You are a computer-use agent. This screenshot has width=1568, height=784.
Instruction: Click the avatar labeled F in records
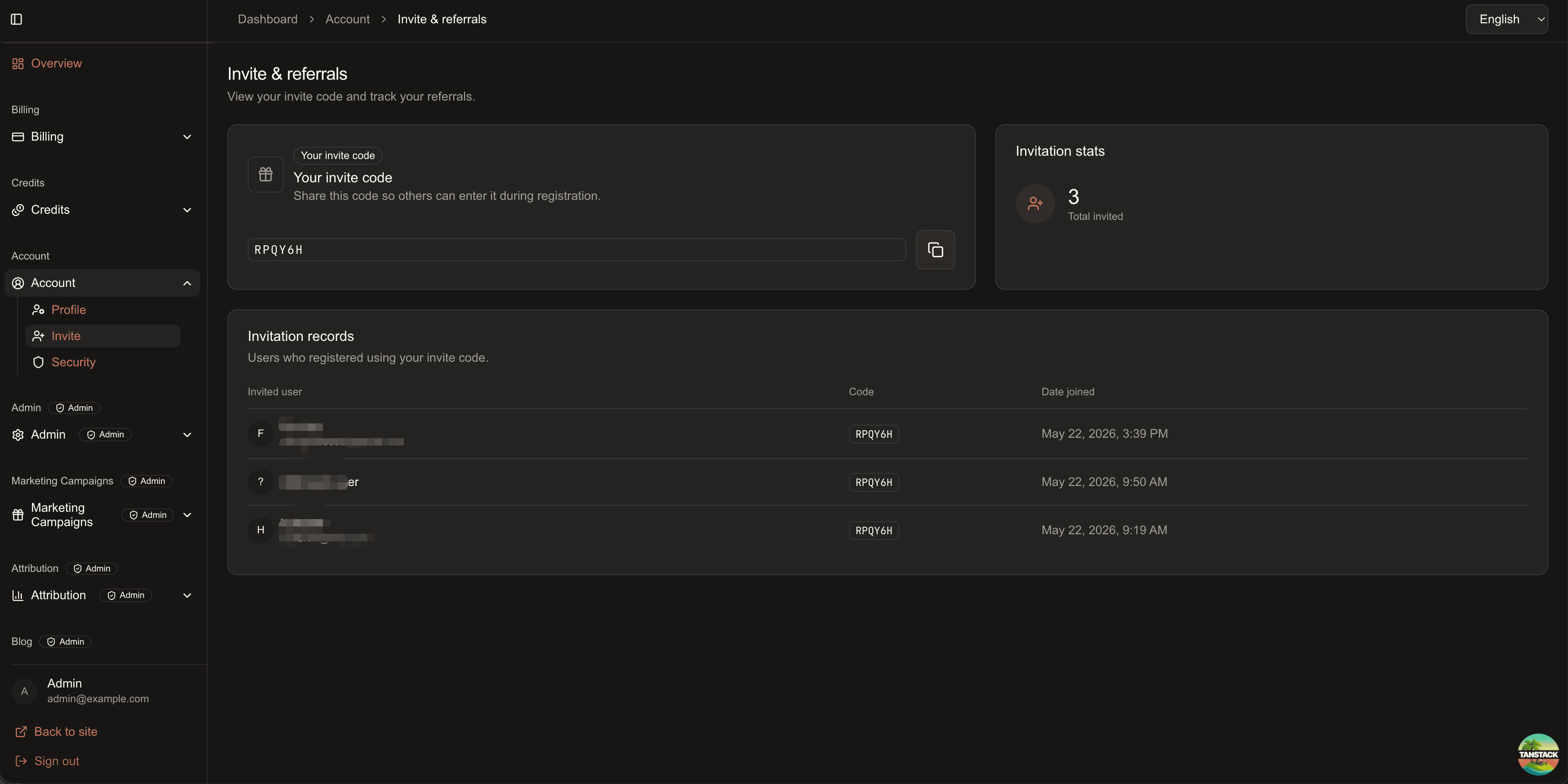(260, 433)
